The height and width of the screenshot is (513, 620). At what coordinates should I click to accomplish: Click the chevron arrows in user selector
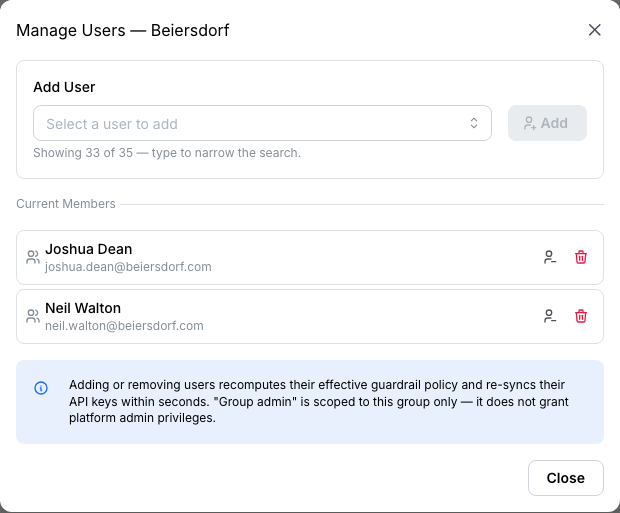click(474, 123)
